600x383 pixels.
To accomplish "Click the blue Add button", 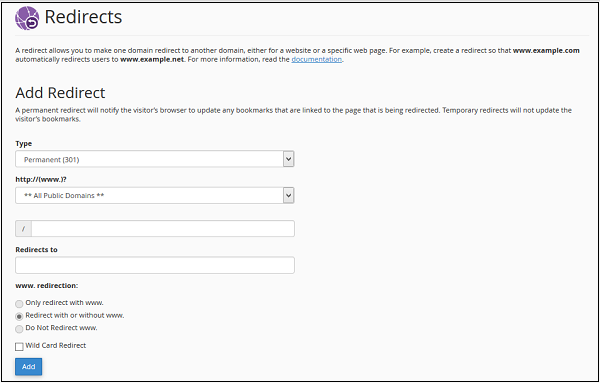I will pyautogui.click(x=28, y=367).
